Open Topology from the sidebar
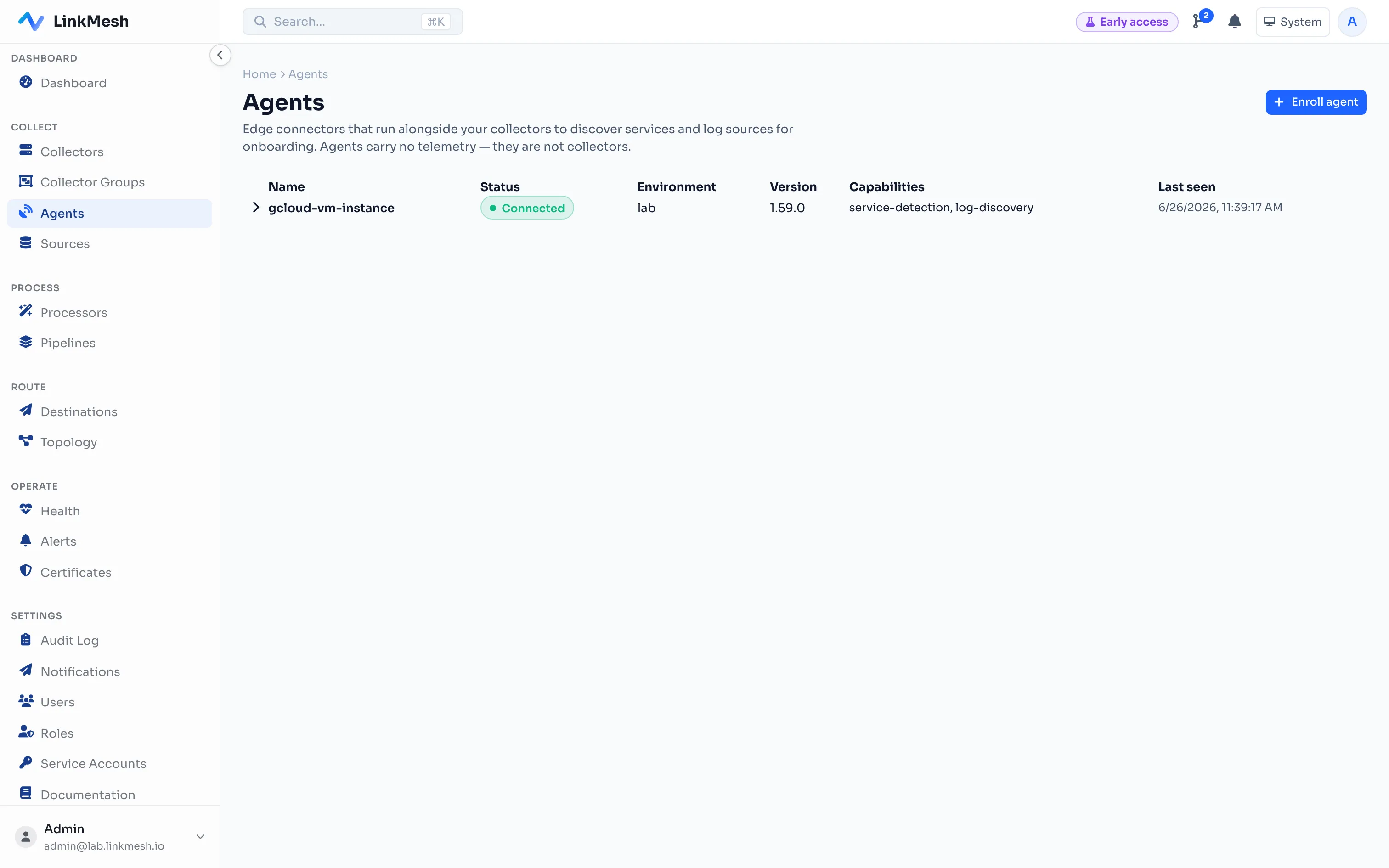Screen dimensions: 1389x868 110,442
